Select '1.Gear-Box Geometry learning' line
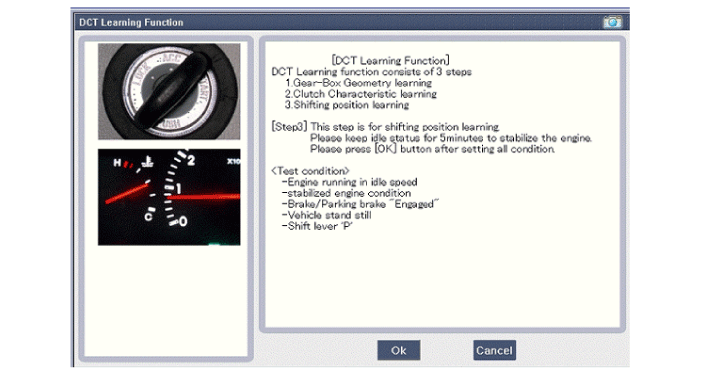The height and width of the screenshot is (376, 701). pyautogui.click(x=359, y=83)
